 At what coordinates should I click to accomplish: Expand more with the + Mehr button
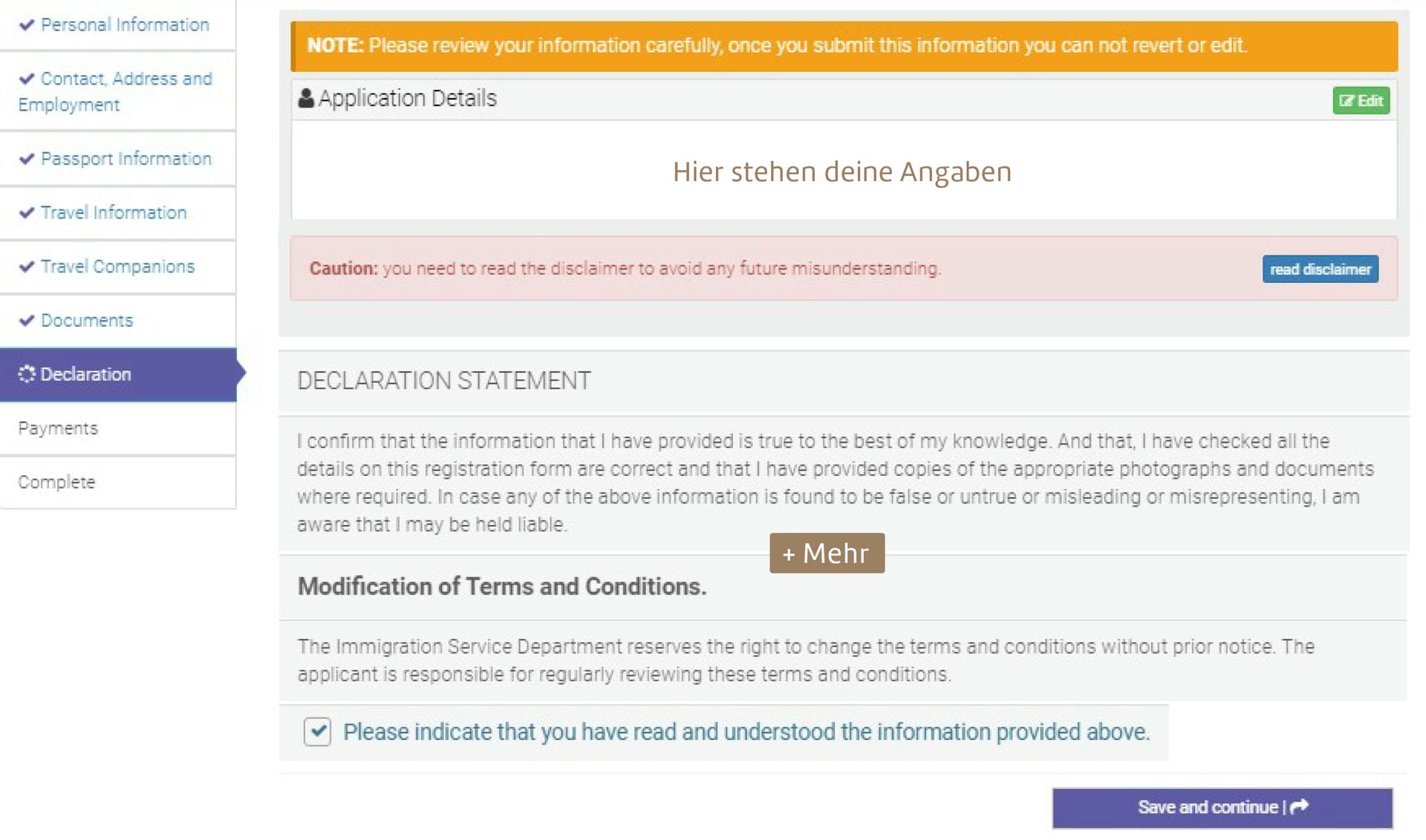pos(827,553)
